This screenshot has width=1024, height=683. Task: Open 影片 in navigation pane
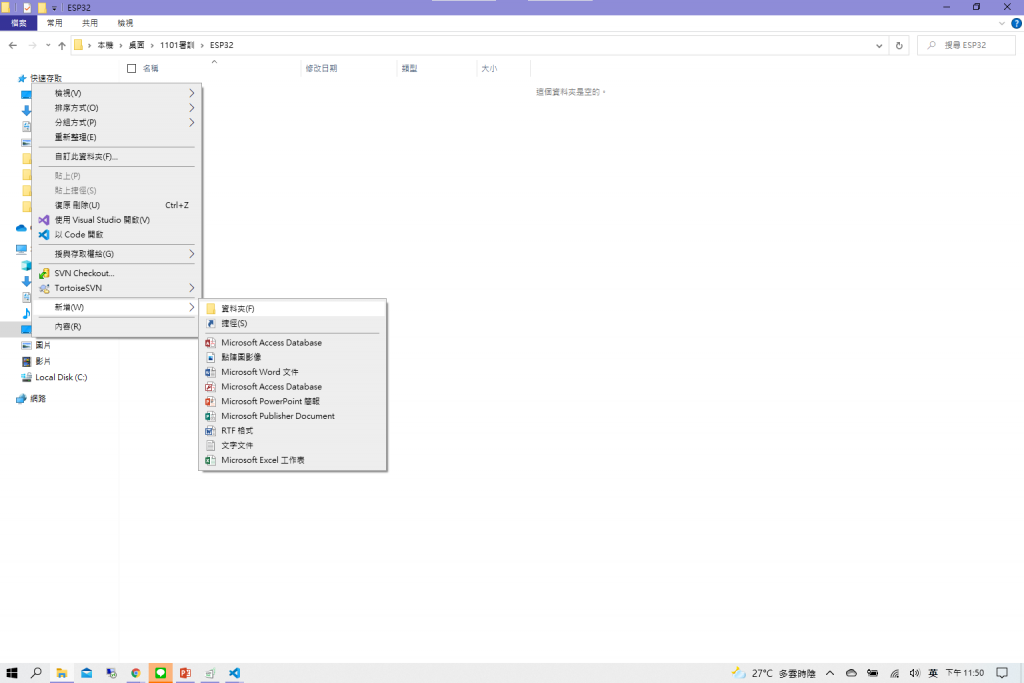tap(43, 361)
